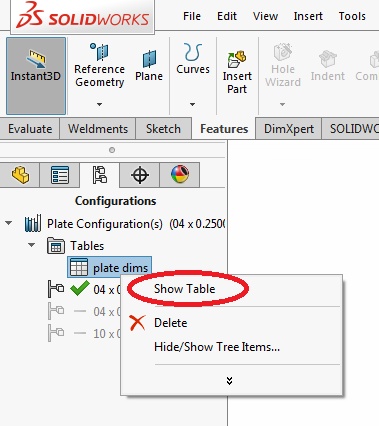Image resolution: width=379 pixels, height=426 pixels.
Task: Open the DisplayManager color ball tab
Action: 180,175
